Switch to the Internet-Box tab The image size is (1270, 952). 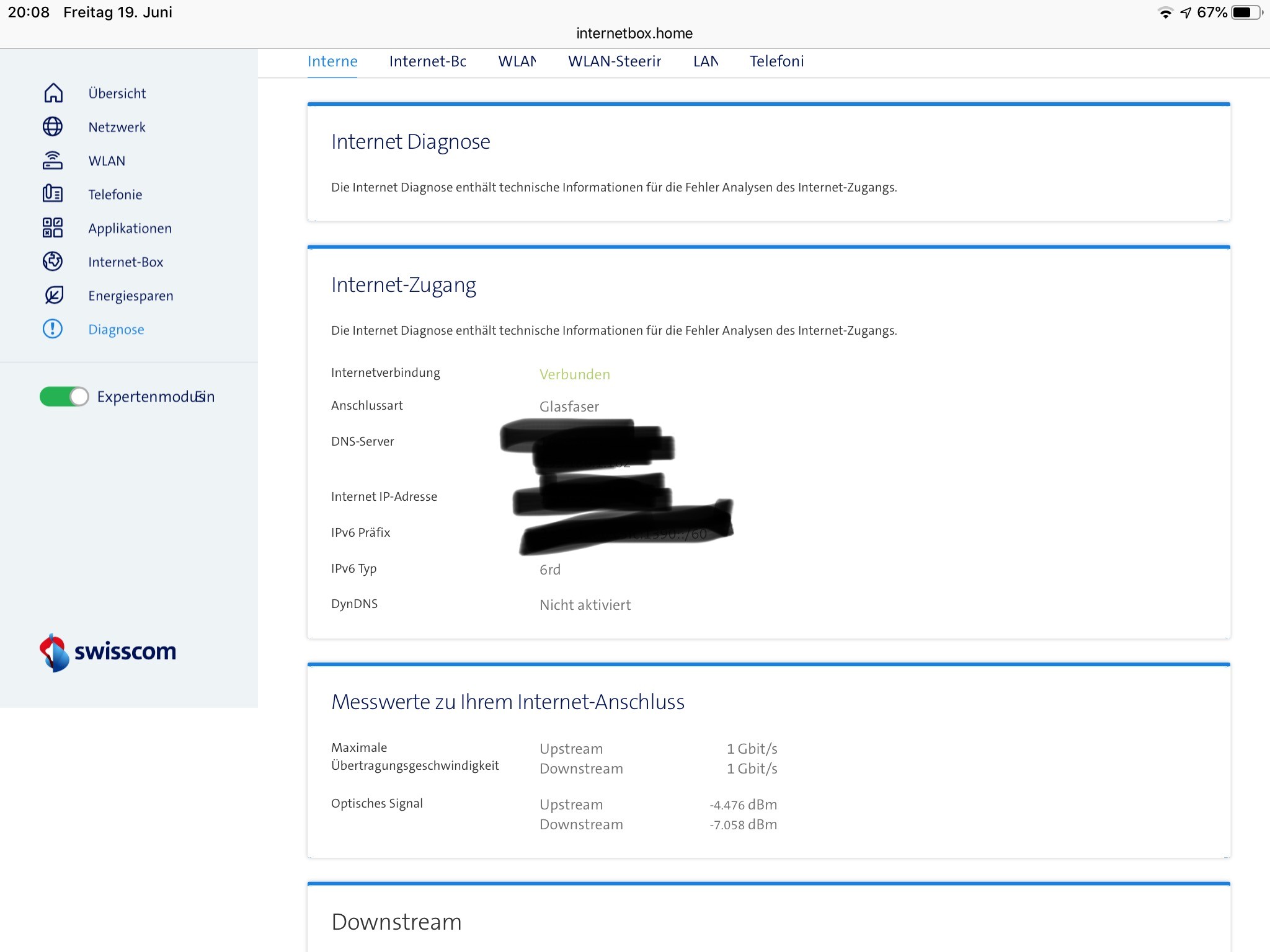(x=427, y=61)
